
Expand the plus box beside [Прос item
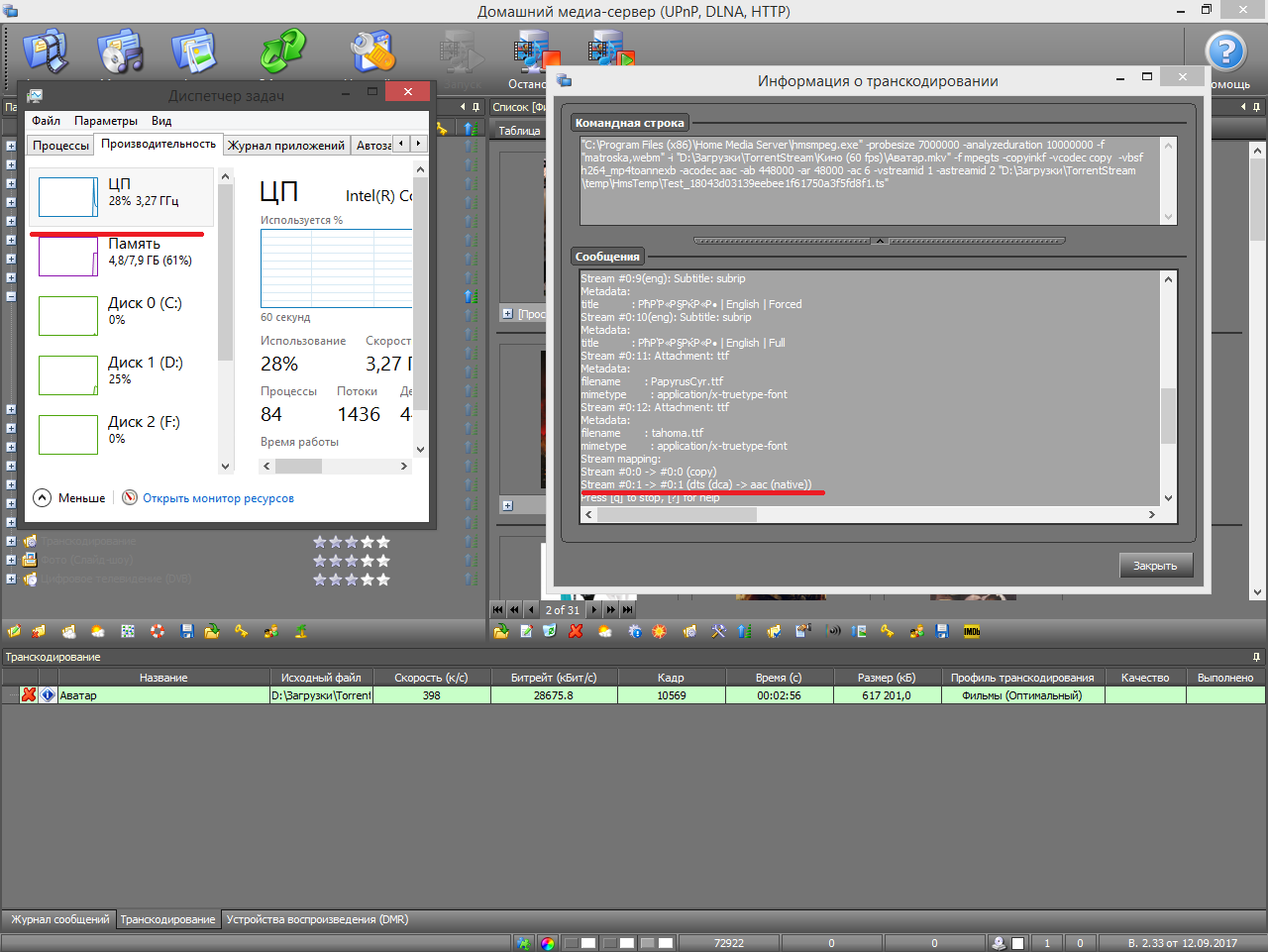click(507, 314)
